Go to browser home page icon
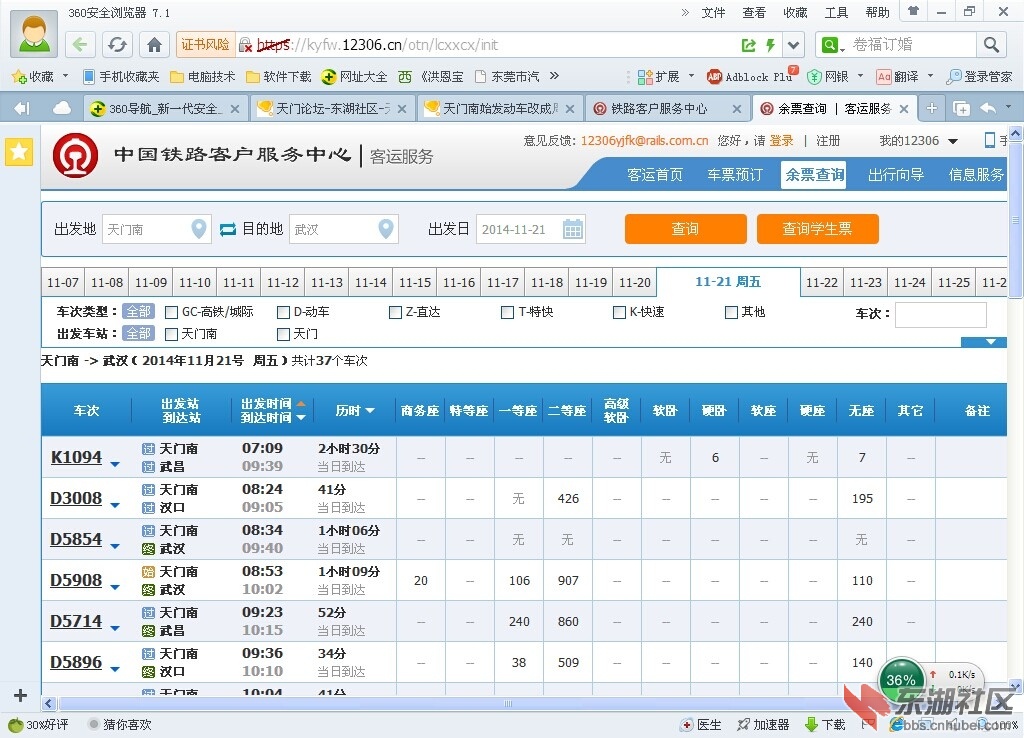The width and height of the screenshot is (1024, 738). coord(154,45)
